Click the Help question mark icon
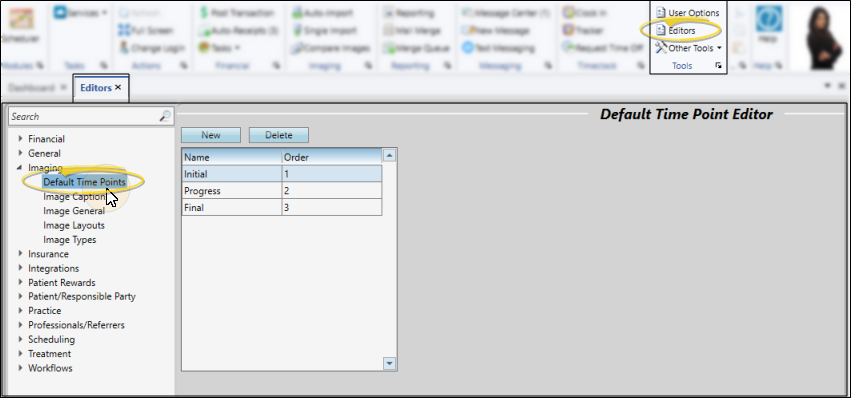The image size is (852, 399). 769,19
